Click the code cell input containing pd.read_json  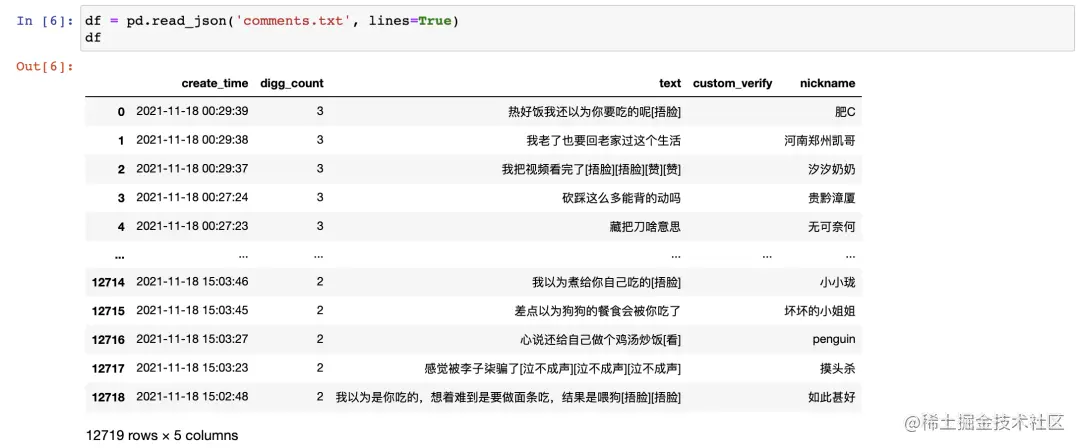pyautogui.click(x=577, y=29)
